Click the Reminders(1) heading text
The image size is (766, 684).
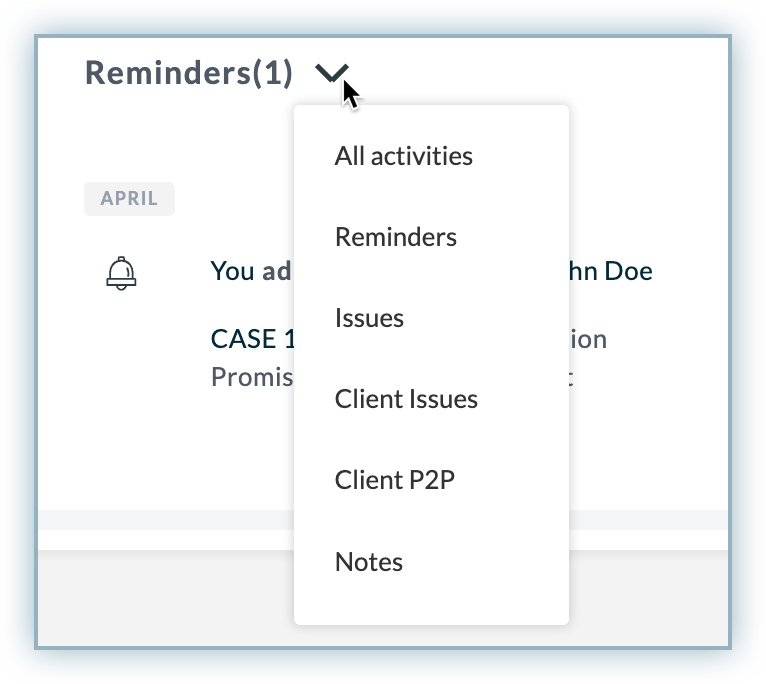(189, 73)
